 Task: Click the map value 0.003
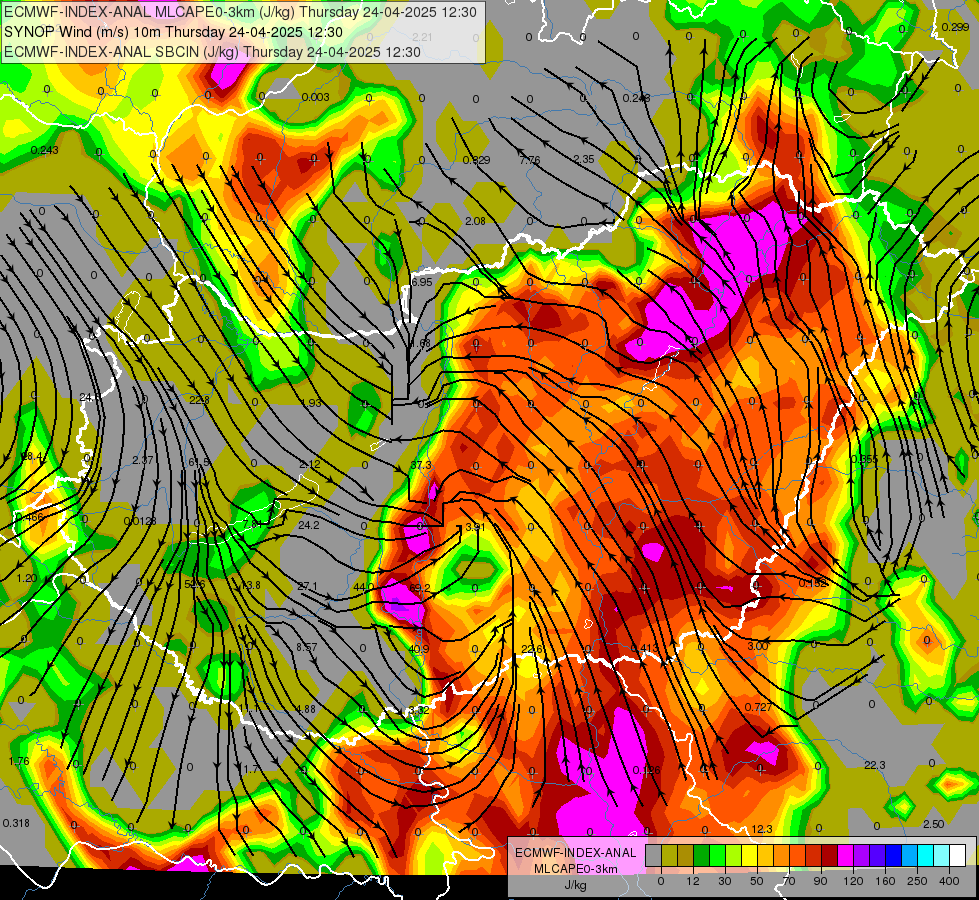[x=315, y=97]
